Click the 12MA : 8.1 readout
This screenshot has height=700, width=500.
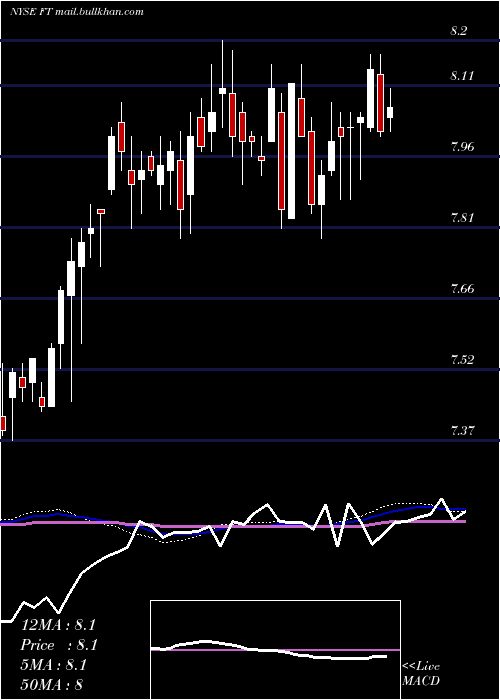coord(58,625)
